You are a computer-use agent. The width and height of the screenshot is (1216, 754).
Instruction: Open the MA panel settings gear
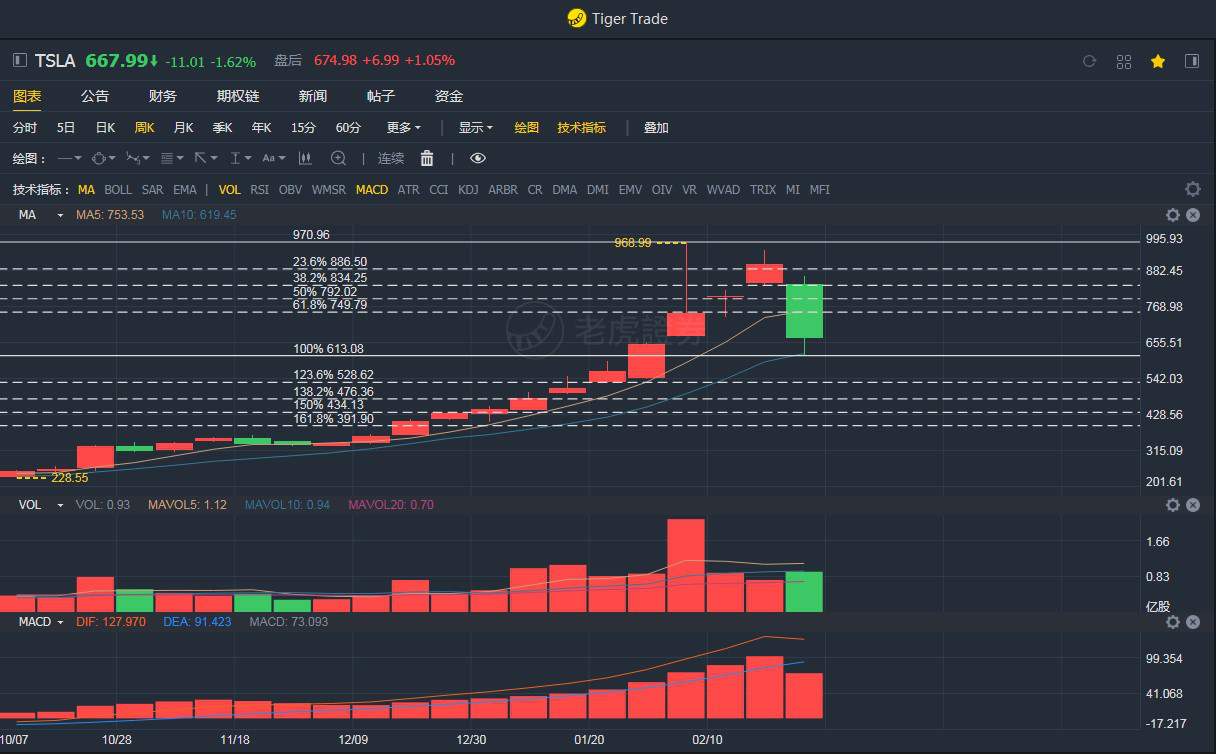(1173, 215)
